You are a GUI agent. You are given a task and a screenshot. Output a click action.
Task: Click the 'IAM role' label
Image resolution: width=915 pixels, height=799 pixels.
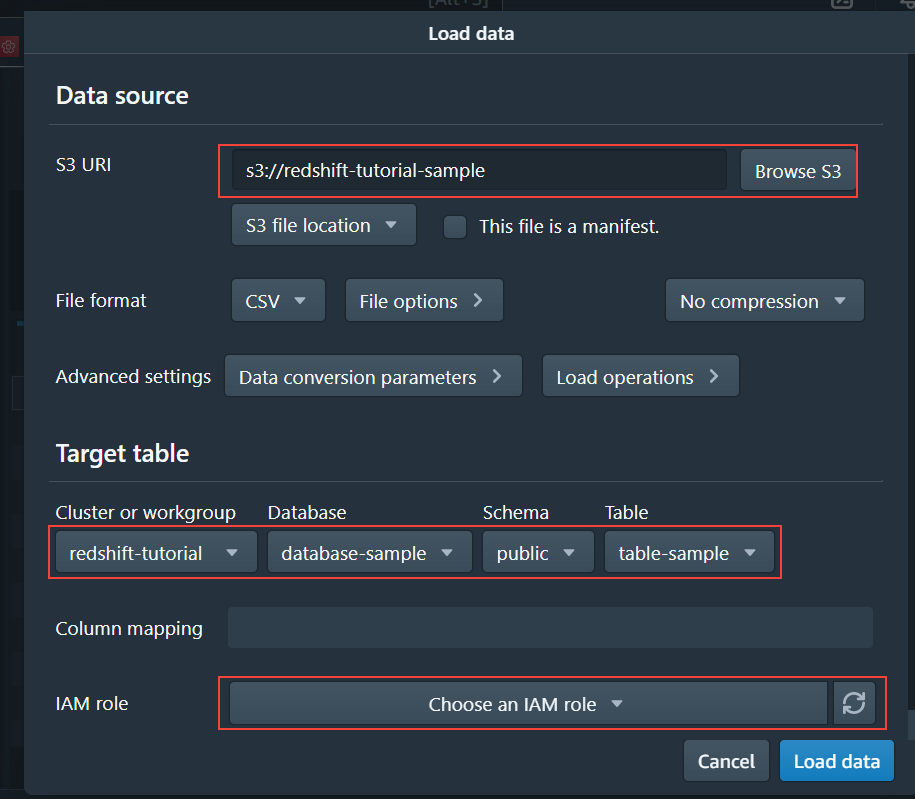click(x=92, y=703)
